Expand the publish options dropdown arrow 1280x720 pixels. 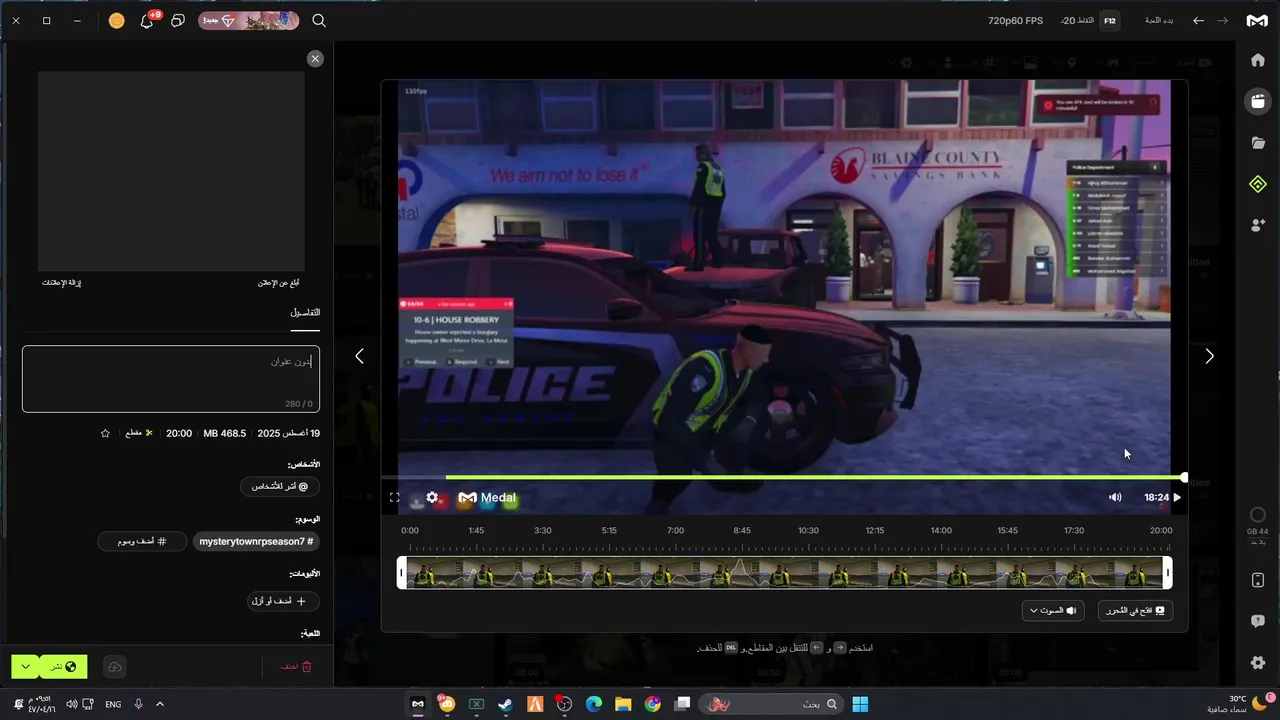coord(25,667)
